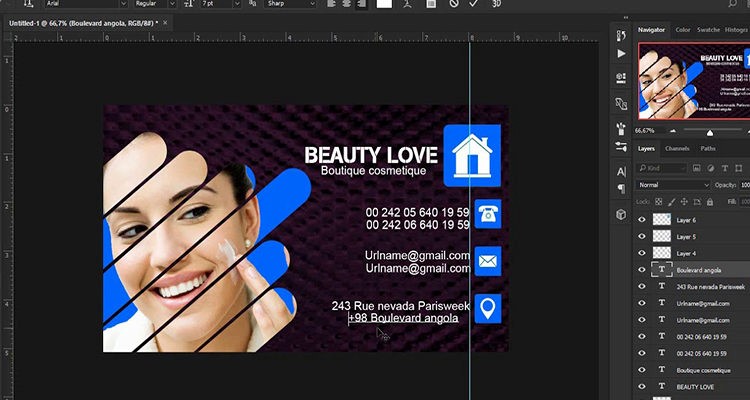Open the Actions panel play icon

coord(621,54)
